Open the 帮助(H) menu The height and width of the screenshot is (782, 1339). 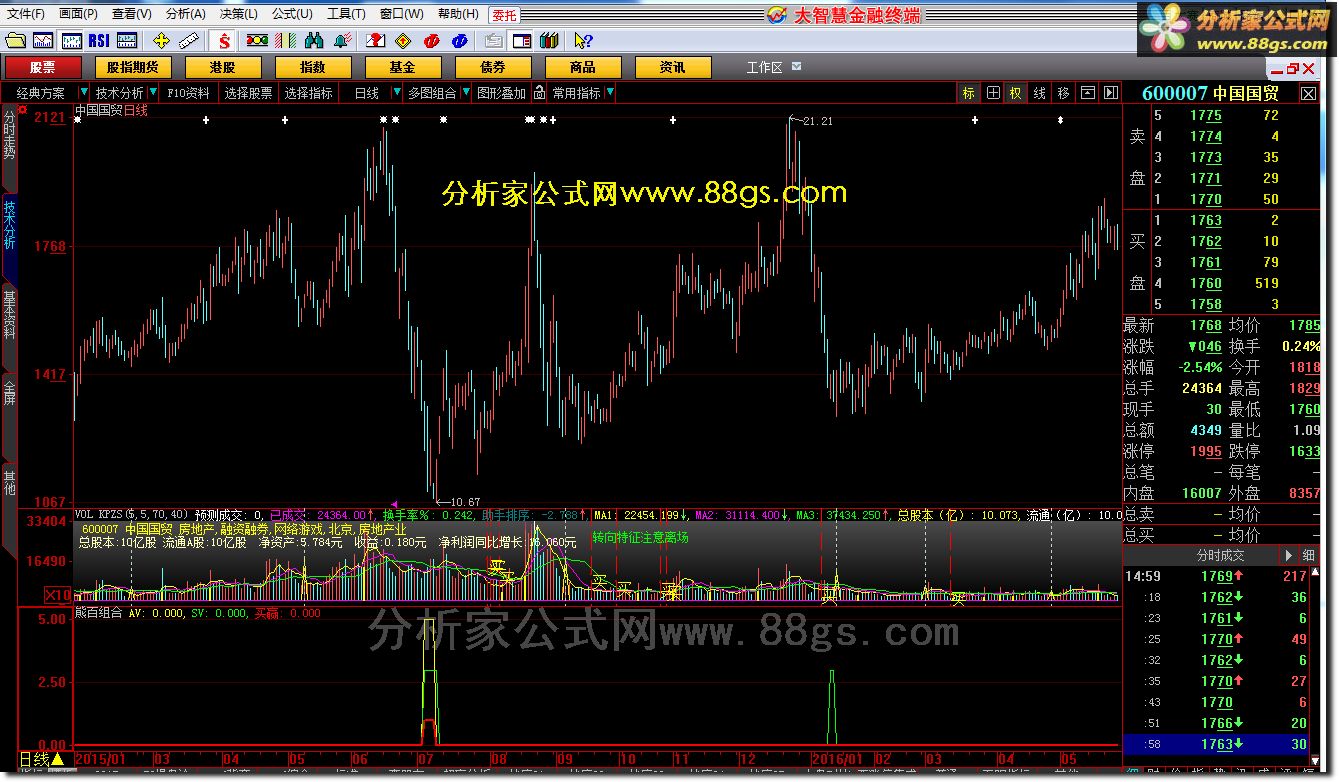click(x=458, y=14)
